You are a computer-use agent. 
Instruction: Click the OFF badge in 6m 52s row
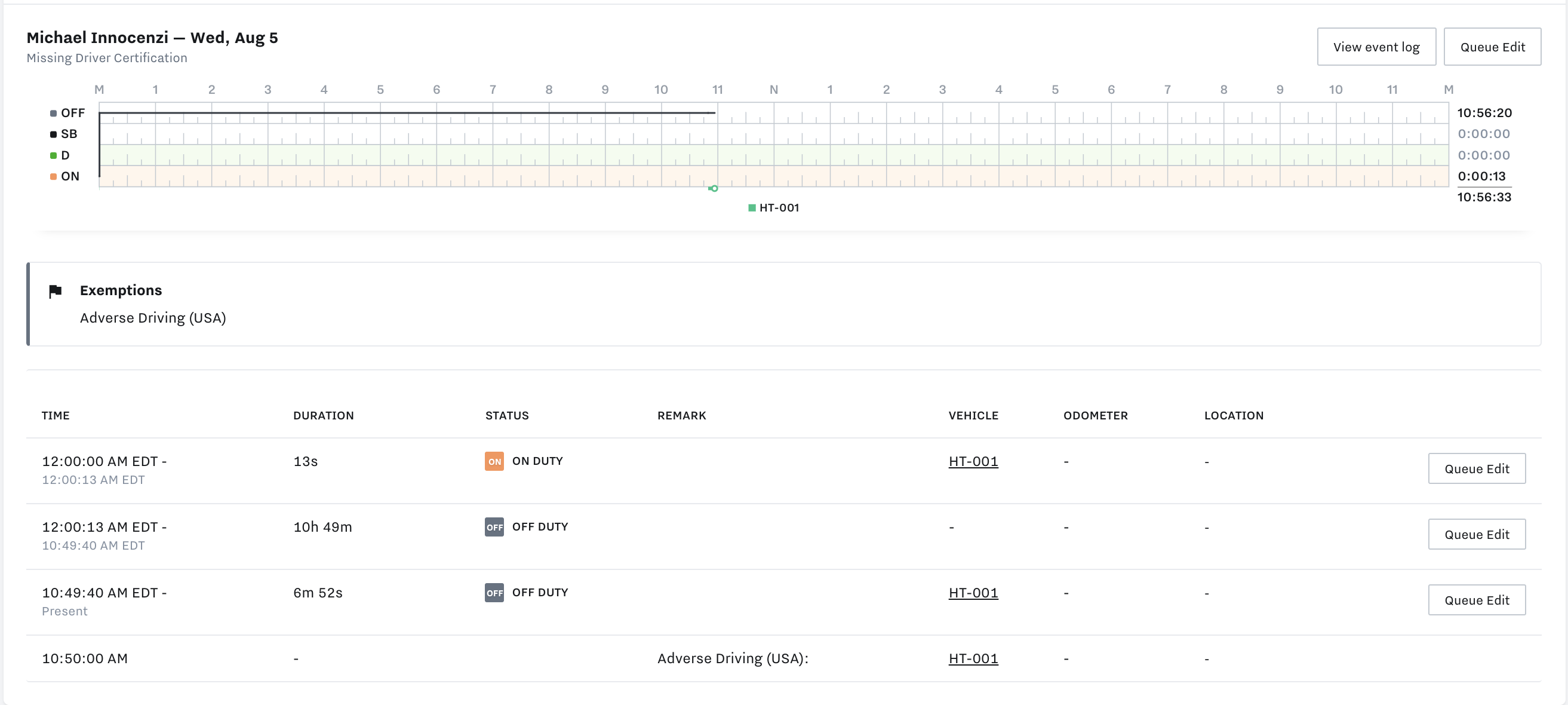[x=494, y=593]
